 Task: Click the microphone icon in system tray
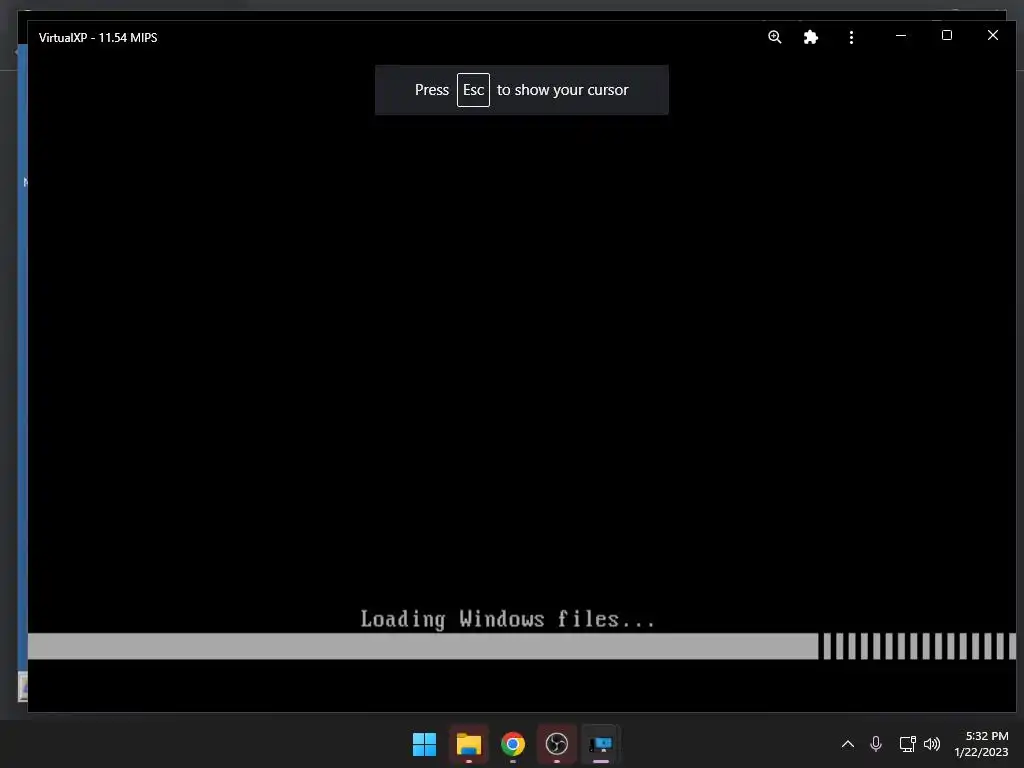[x=876, y=744]
